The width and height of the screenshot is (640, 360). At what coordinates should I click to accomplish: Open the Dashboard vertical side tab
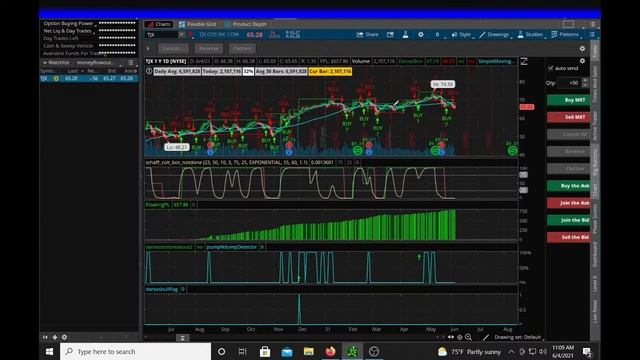(x=595, y=255)
